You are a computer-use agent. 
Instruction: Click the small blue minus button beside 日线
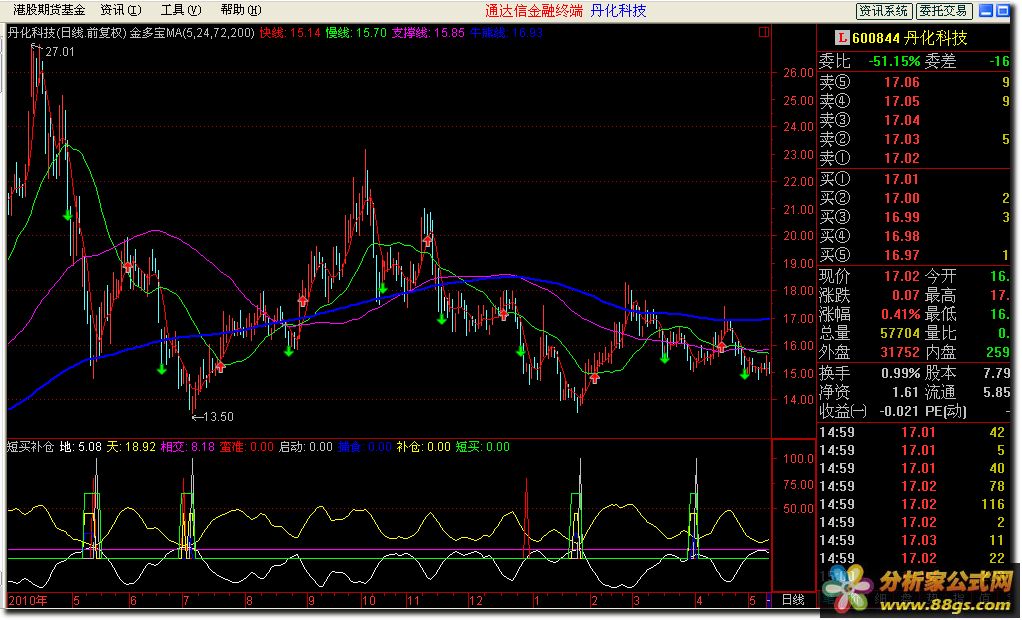coord(768,600)
